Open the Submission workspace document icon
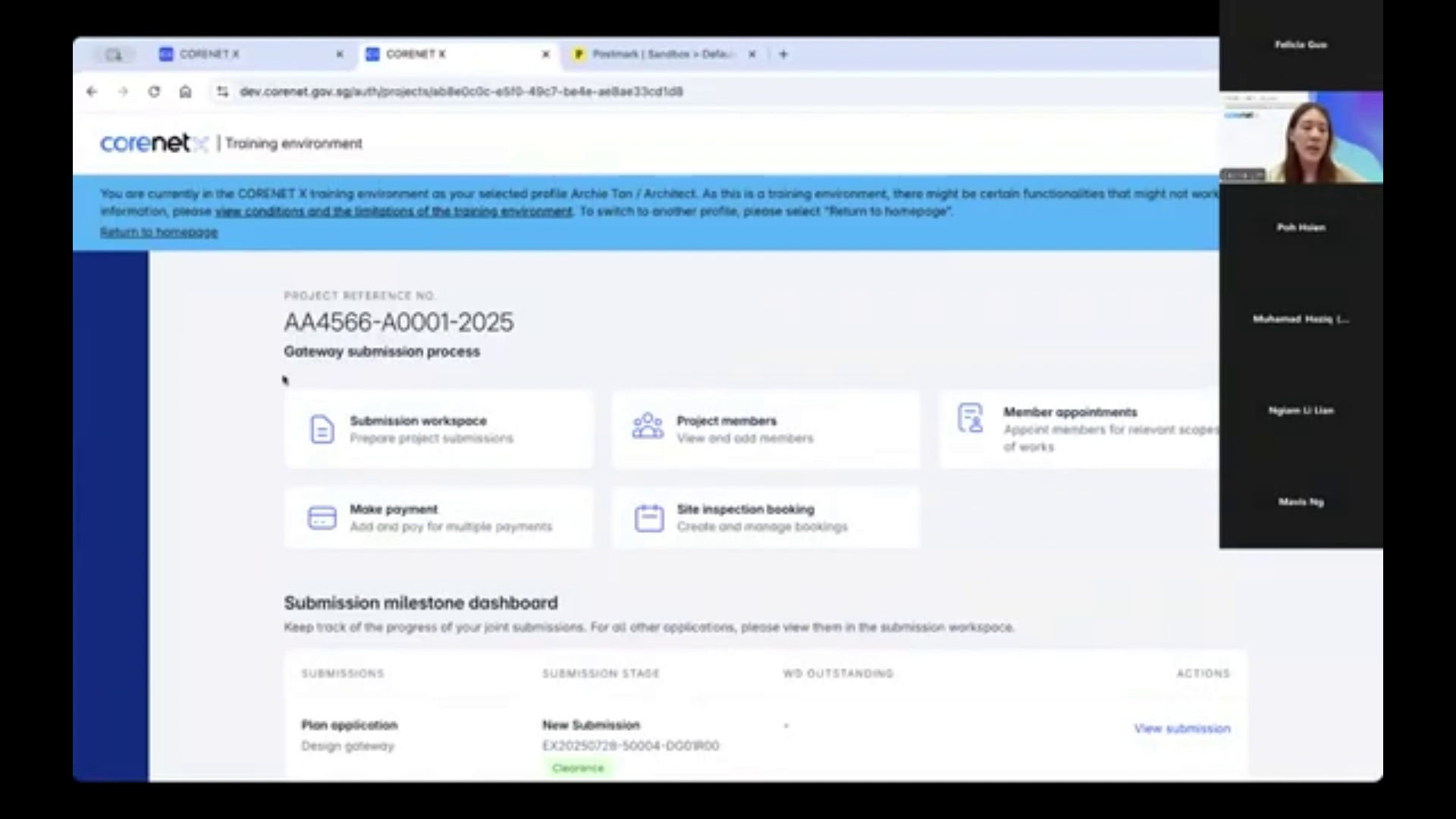The image size is (1456, 819). click(322, 428)
